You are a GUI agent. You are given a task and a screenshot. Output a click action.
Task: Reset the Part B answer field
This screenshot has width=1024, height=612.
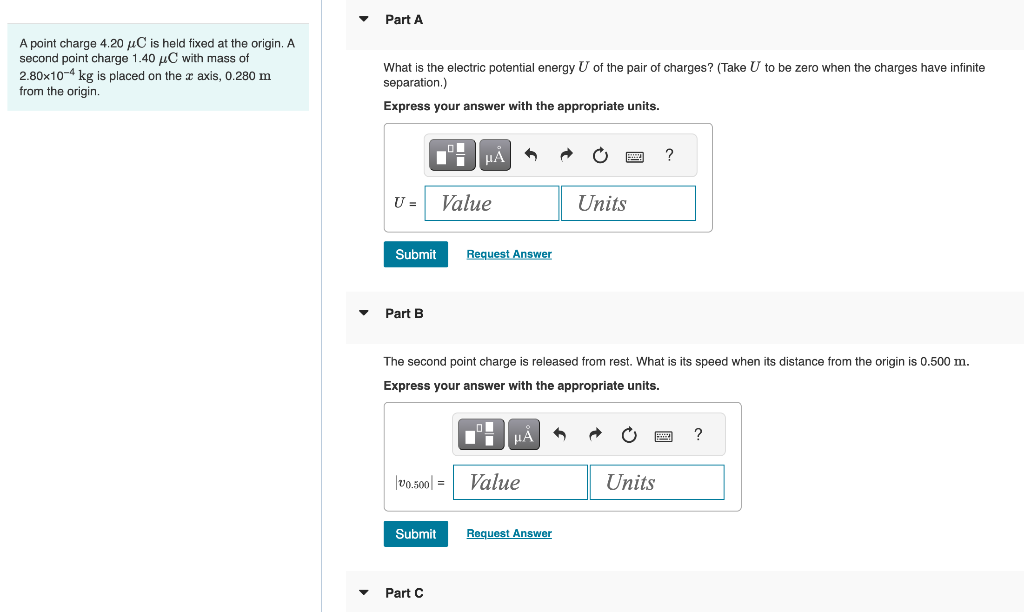pos(629,435)
